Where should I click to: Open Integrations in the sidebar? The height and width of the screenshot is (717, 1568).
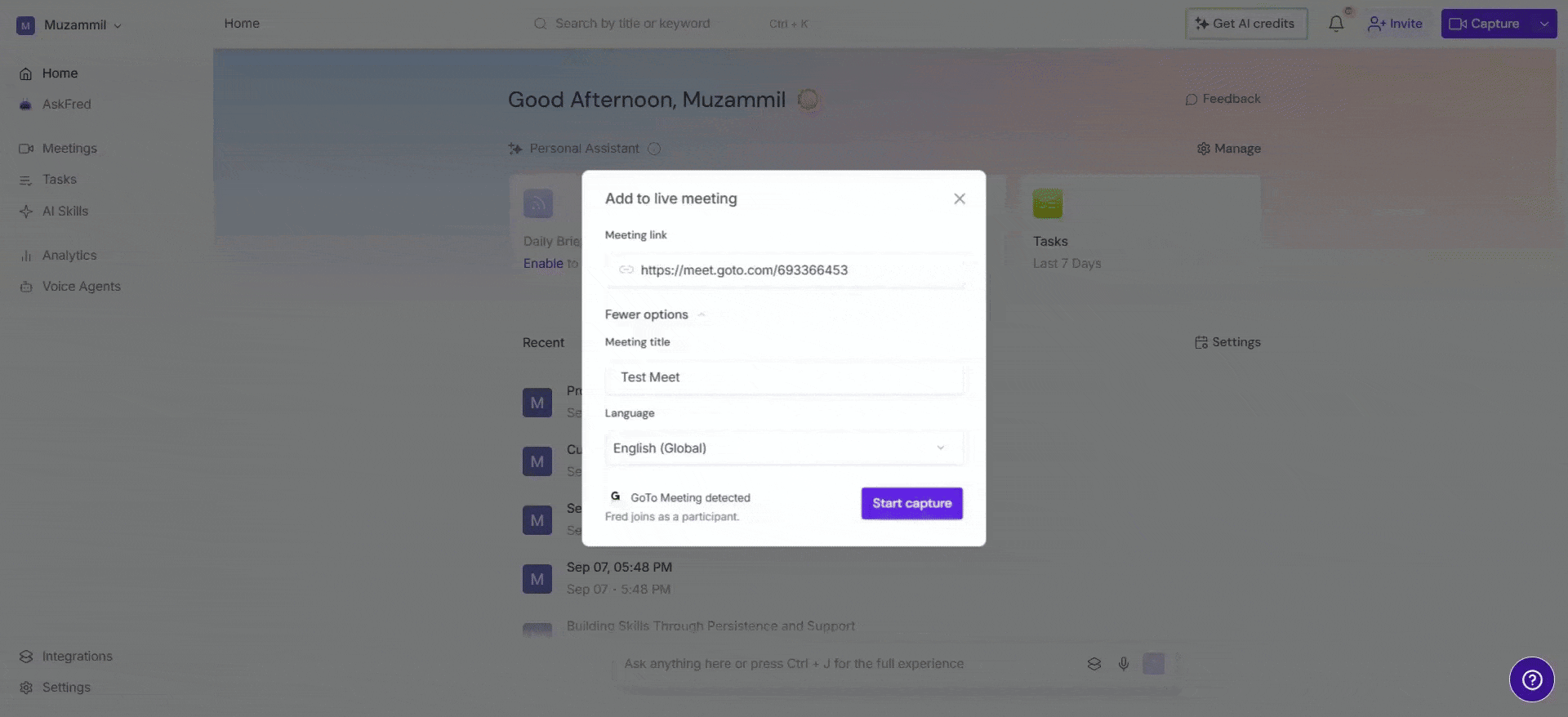coord(65,657)
